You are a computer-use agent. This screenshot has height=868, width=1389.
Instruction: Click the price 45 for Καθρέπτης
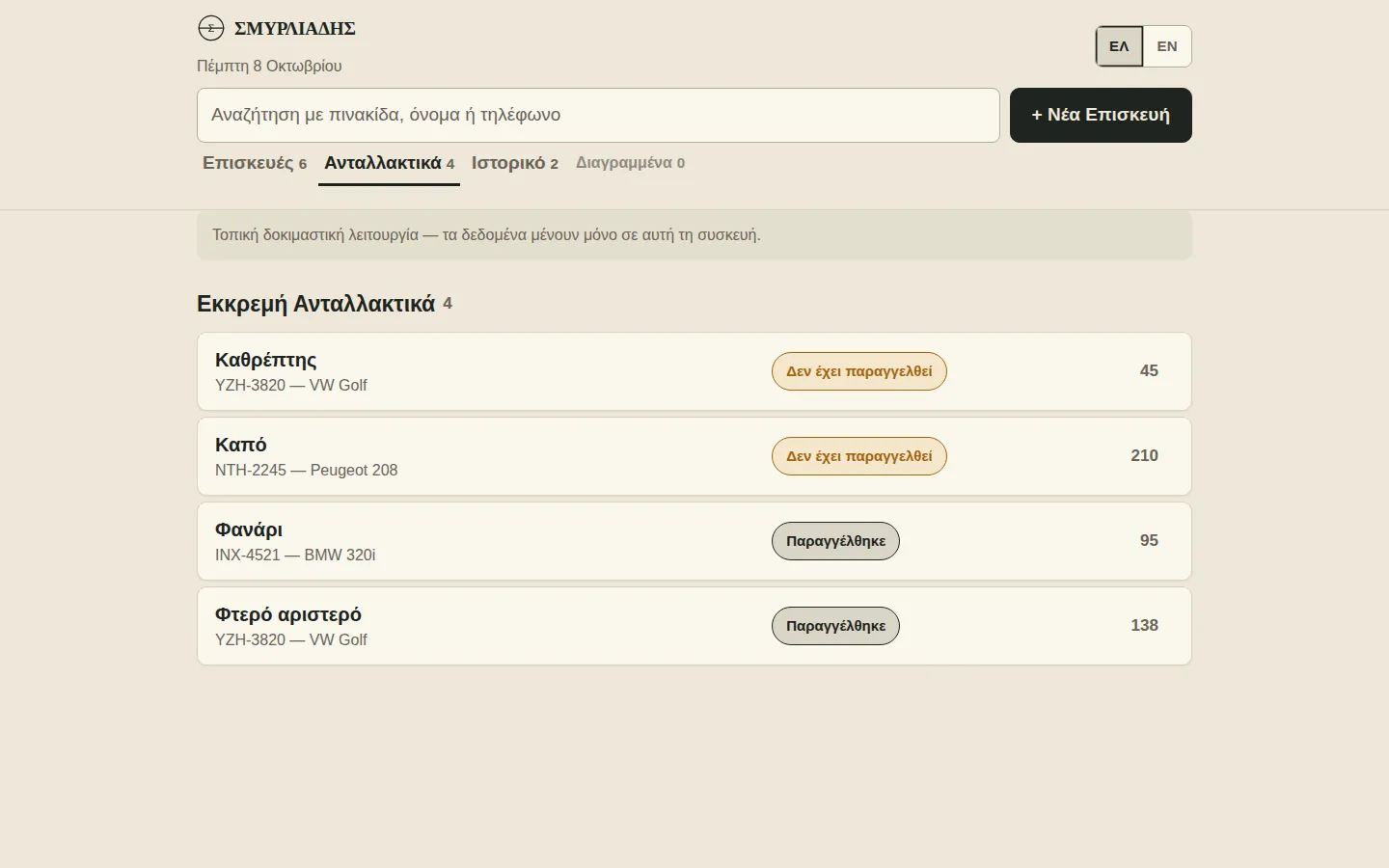[x=1149, y=371]
